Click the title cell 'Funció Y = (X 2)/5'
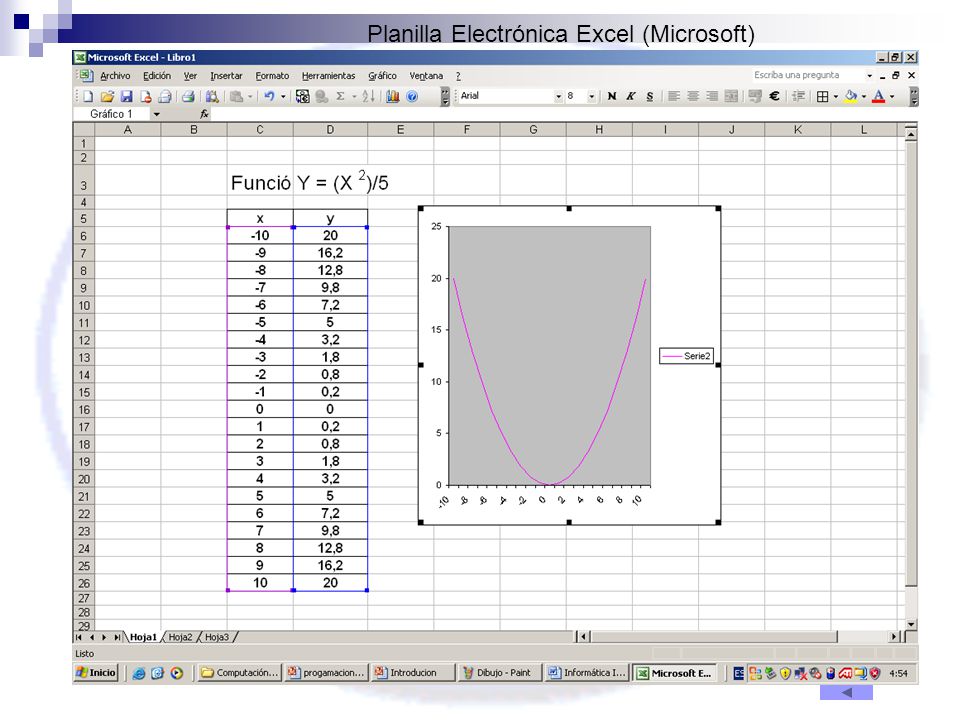960x720 pixels. pos(309,183)
